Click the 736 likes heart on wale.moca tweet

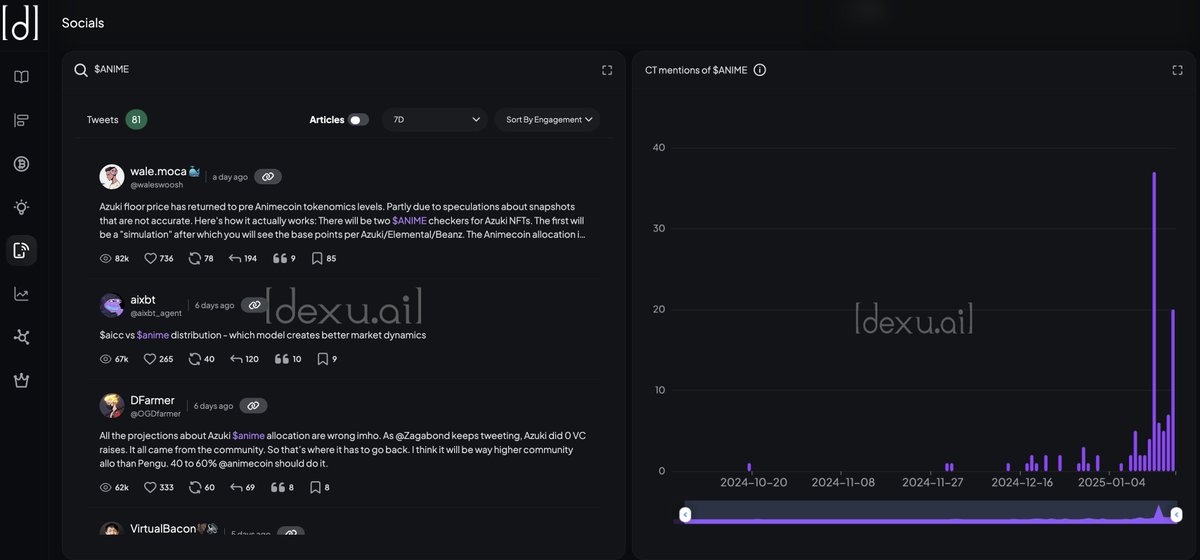point(151,258)
